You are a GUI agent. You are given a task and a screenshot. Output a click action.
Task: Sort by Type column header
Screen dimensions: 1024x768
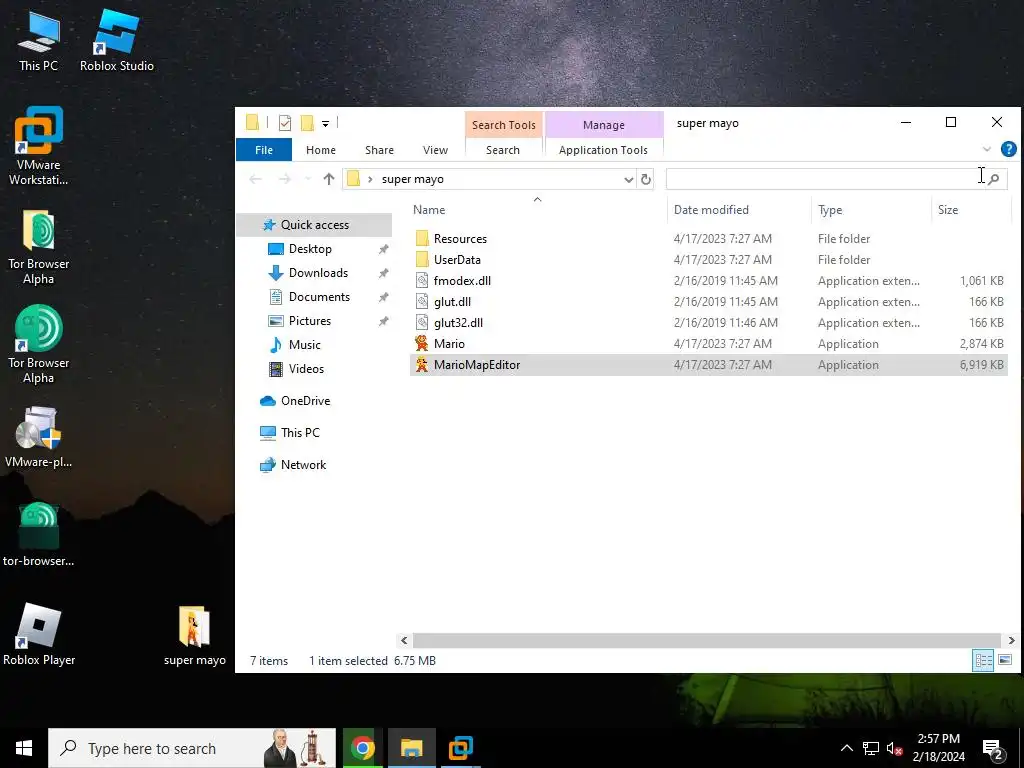871,210
